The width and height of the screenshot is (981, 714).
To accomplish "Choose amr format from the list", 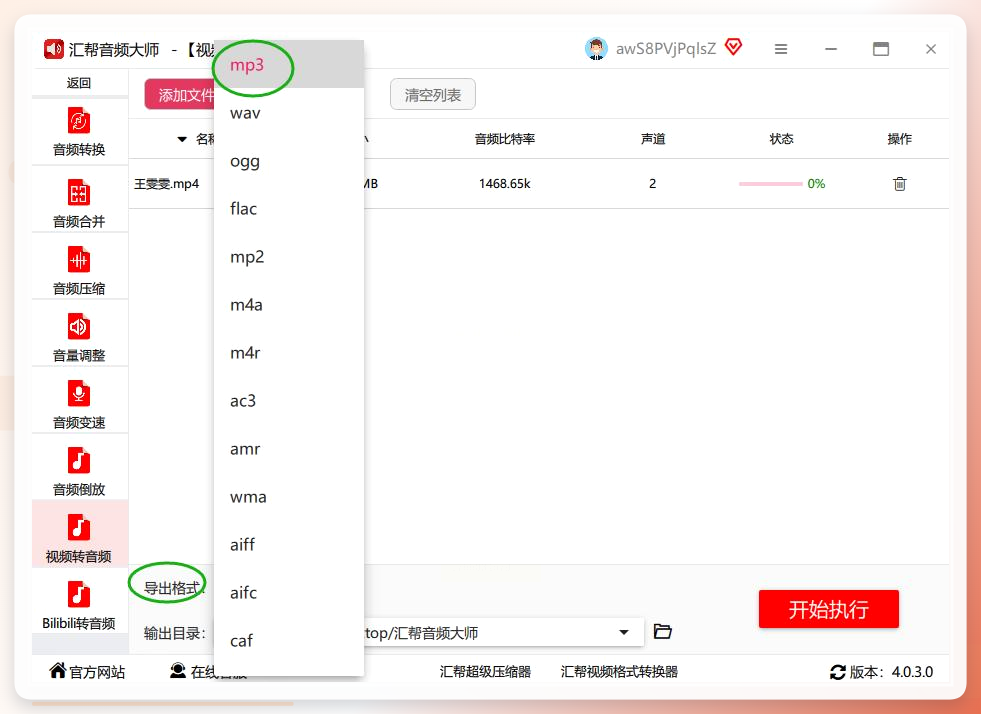I will [x=288, y=449].
